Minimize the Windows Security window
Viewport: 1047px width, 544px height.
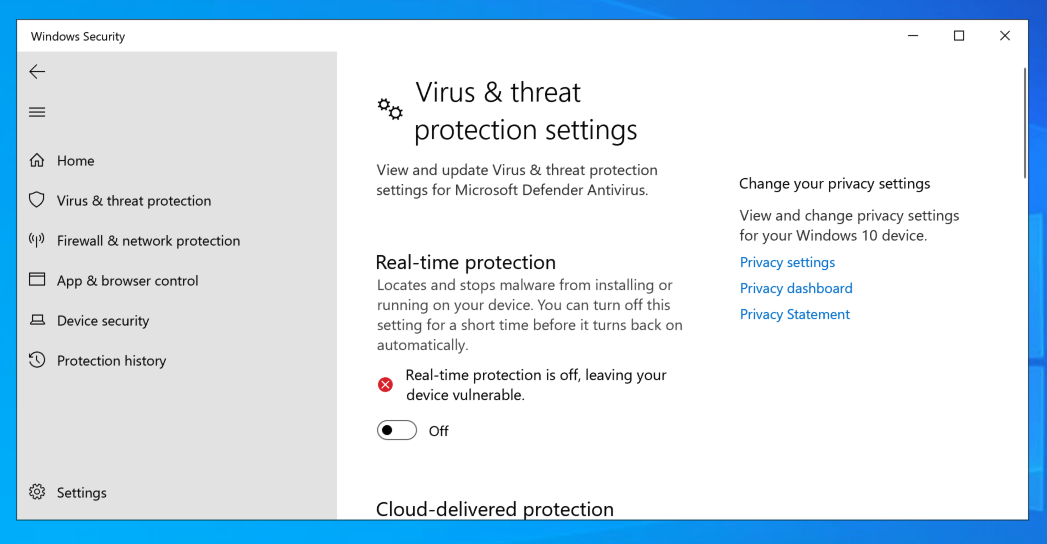pos(913,36)
